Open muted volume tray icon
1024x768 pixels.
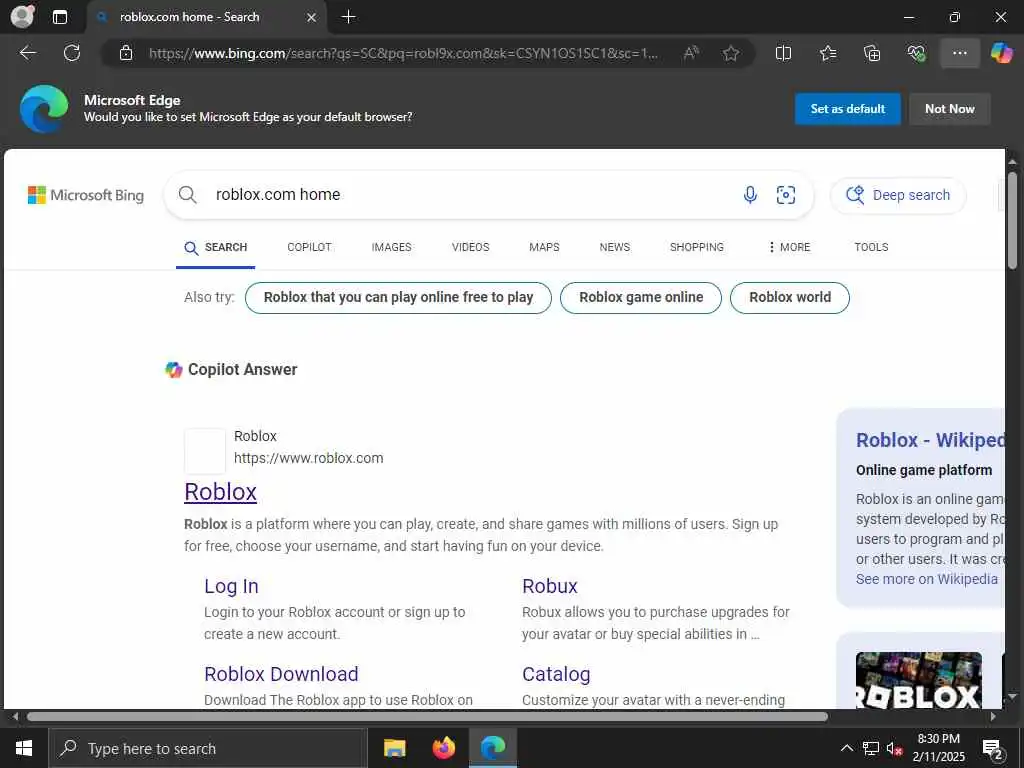(894, 748)
